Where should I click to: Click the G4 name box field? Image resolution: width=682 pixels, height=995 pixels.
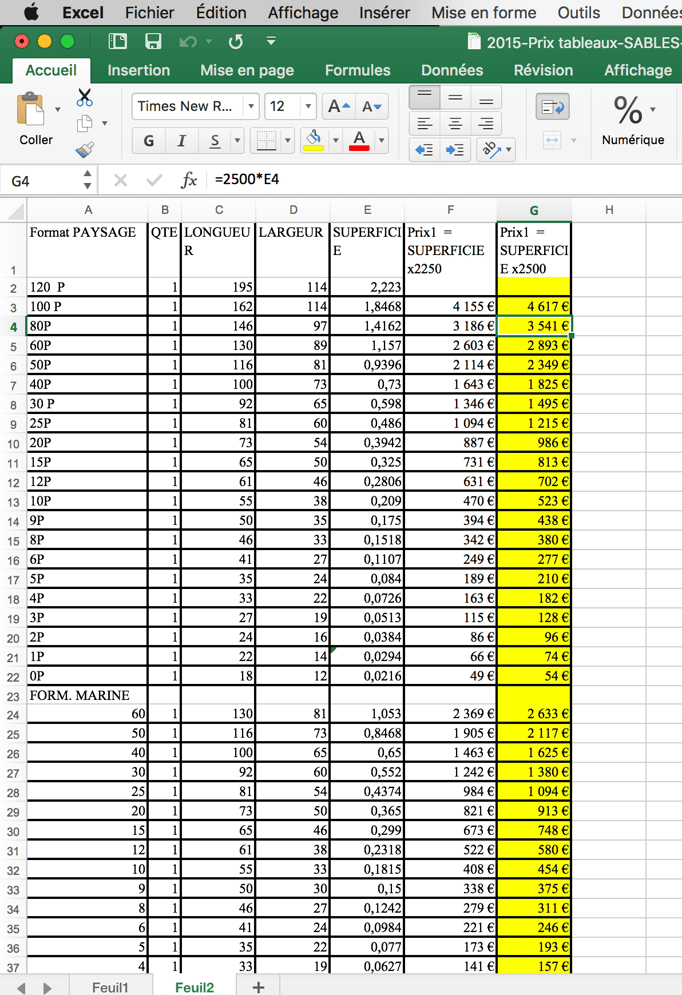pyautogui.click(x=42, y=181)
